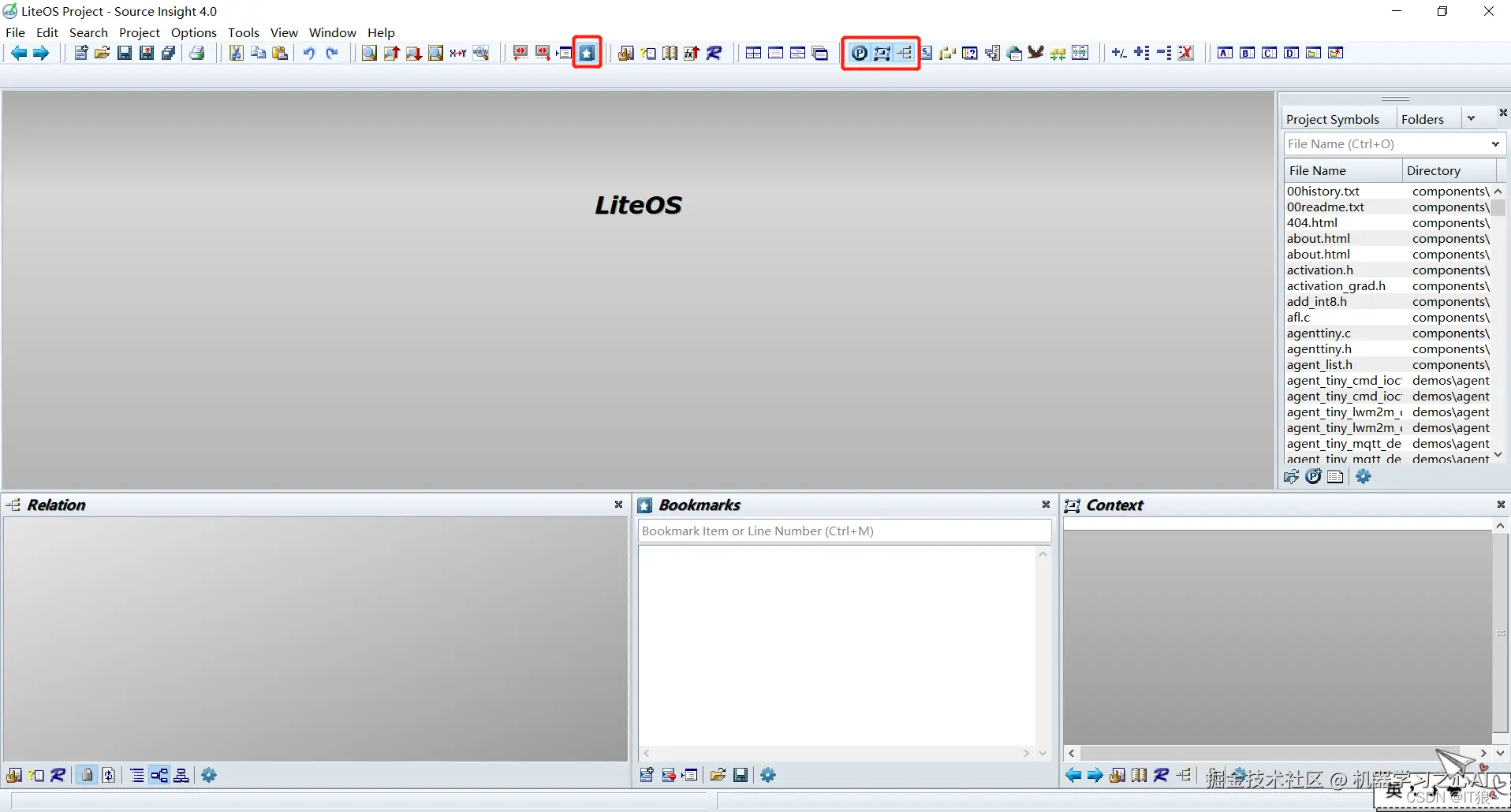Cut selection with the scissors icon
This screenshot has width=1511, height=812.
click(x=236, y=53)
